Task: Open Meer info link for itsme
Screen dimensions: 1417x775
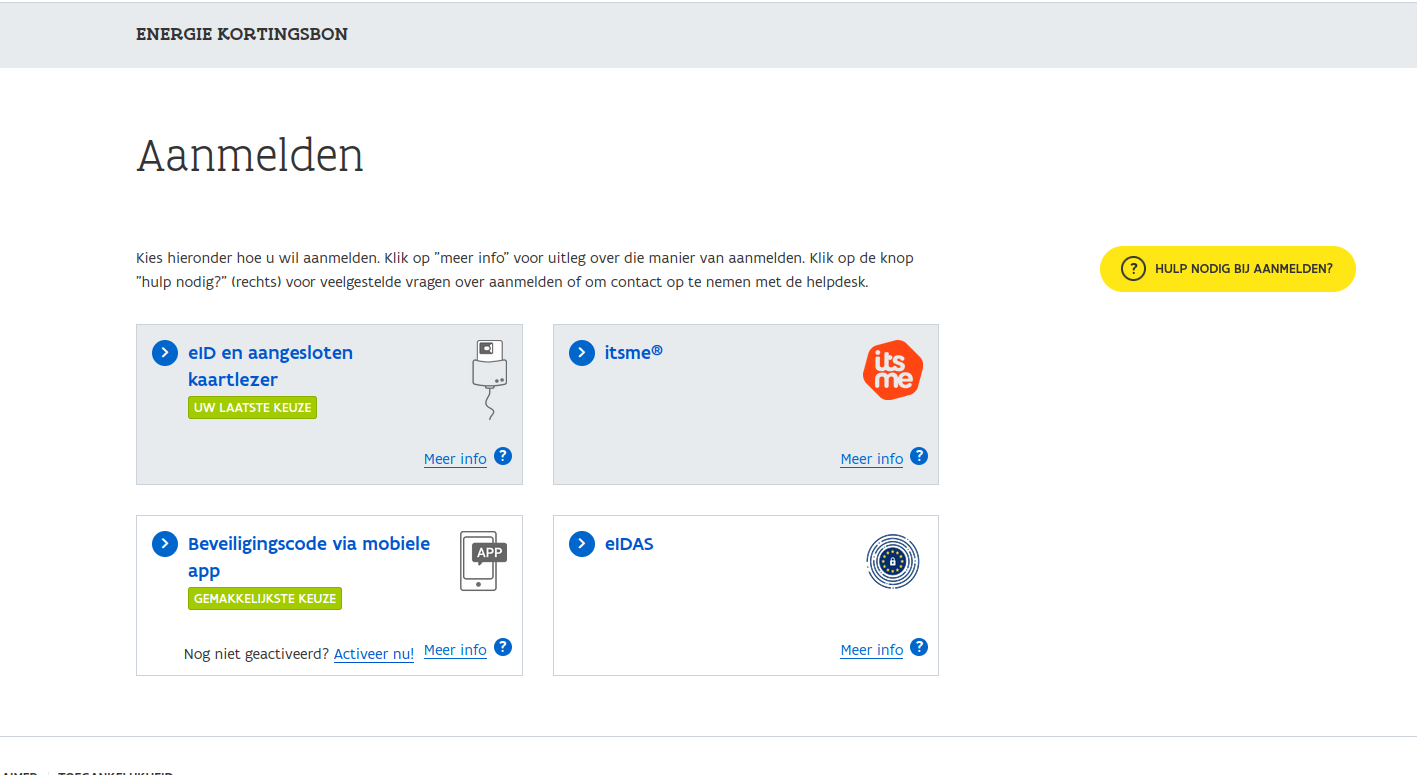Action: 871,459
